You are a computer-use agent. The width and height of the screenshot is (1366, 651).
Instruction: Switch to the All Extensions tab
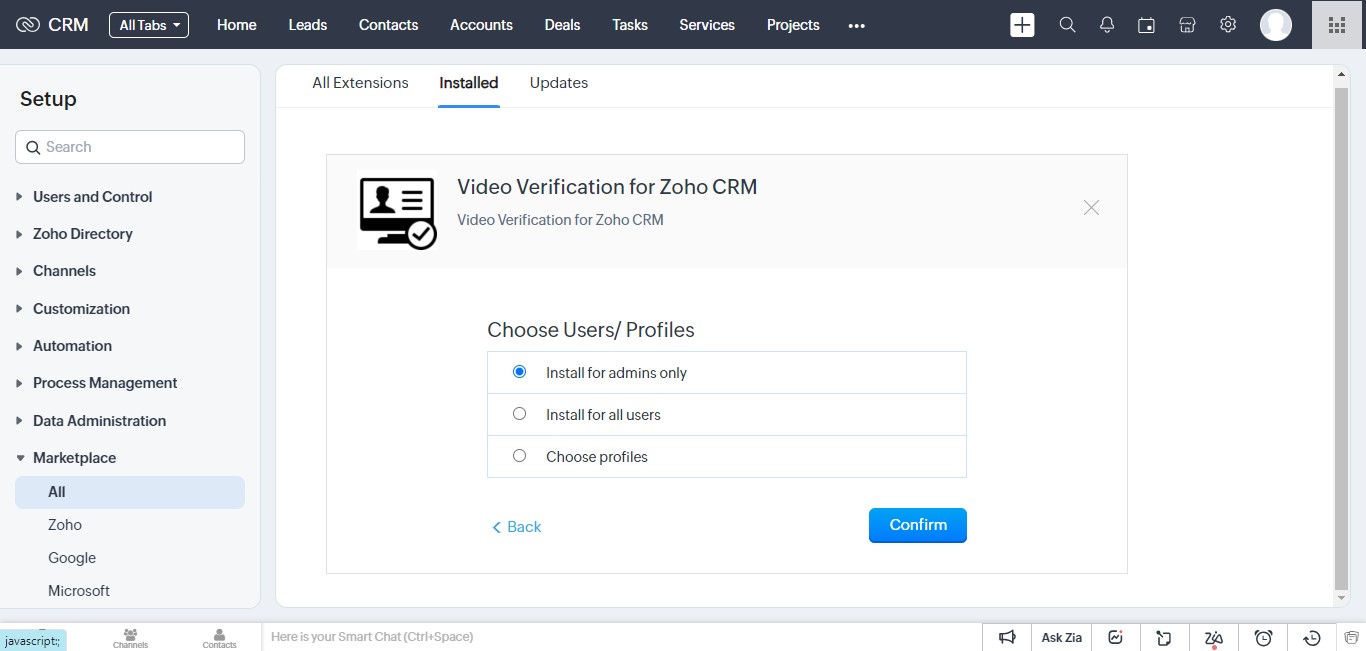coord(360,83)
